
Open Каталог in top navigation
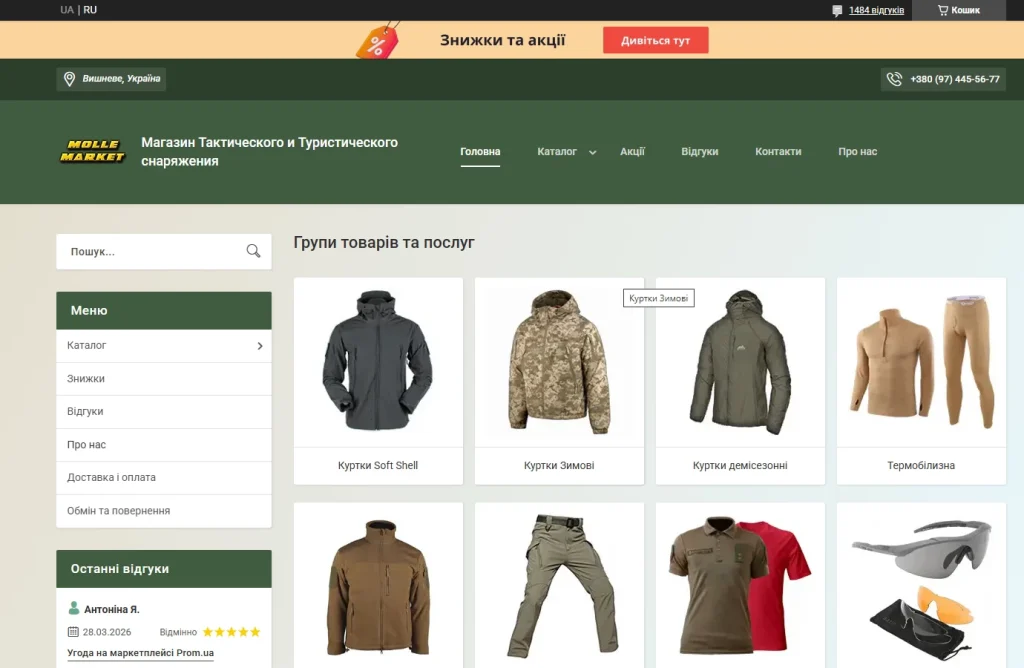[557, 151]
